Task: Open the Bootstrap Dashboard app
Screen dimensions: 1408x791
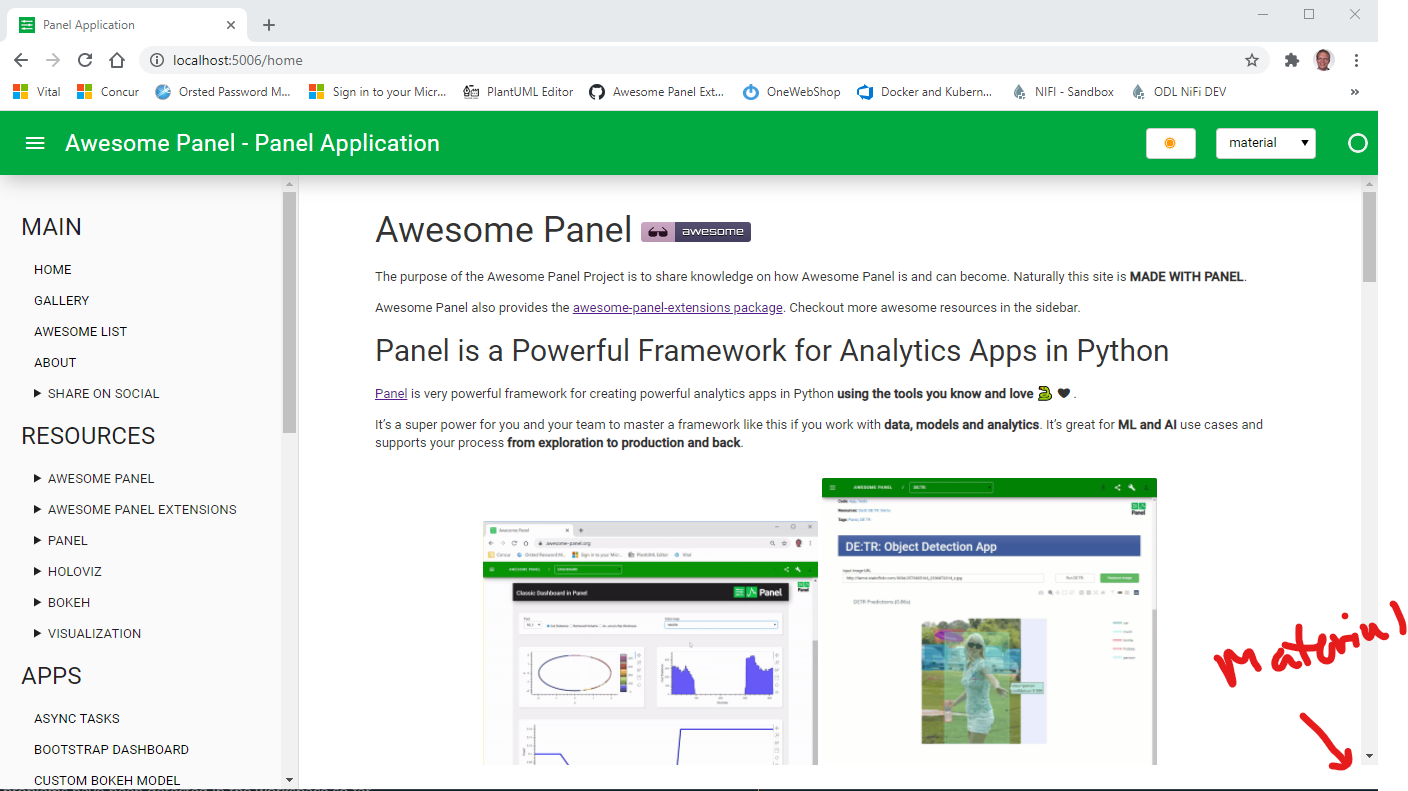Action: coord(111,750)
